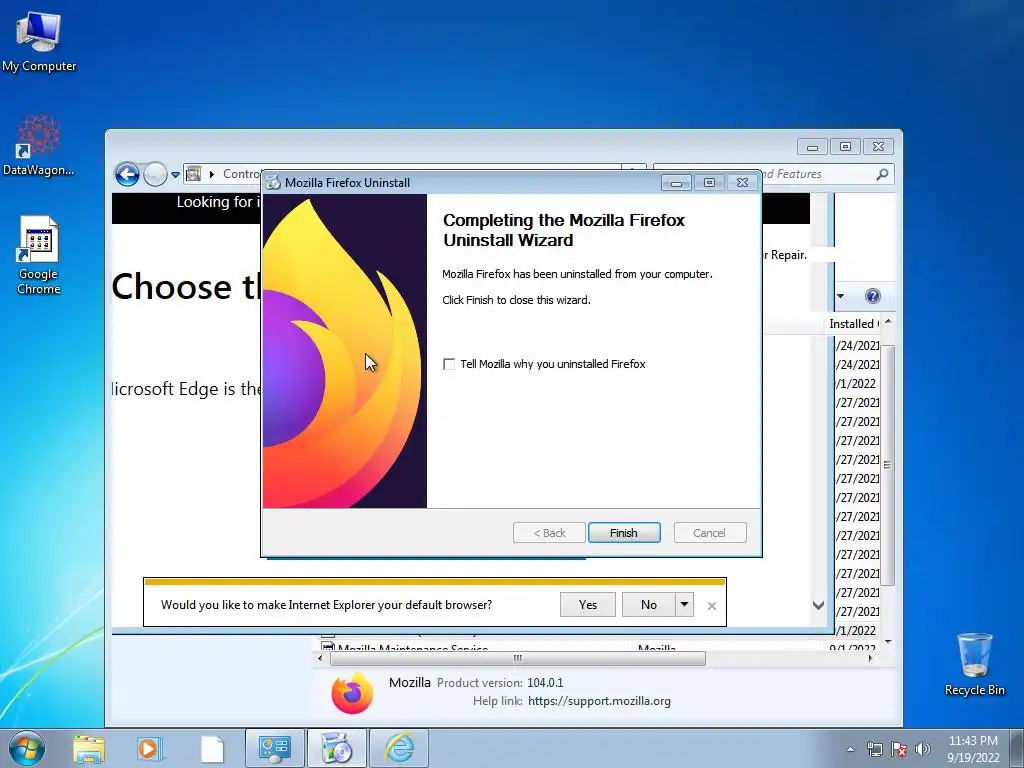Click the Installed On column header
This screenshot has width=1024, height=768.
tap(854, 324)
